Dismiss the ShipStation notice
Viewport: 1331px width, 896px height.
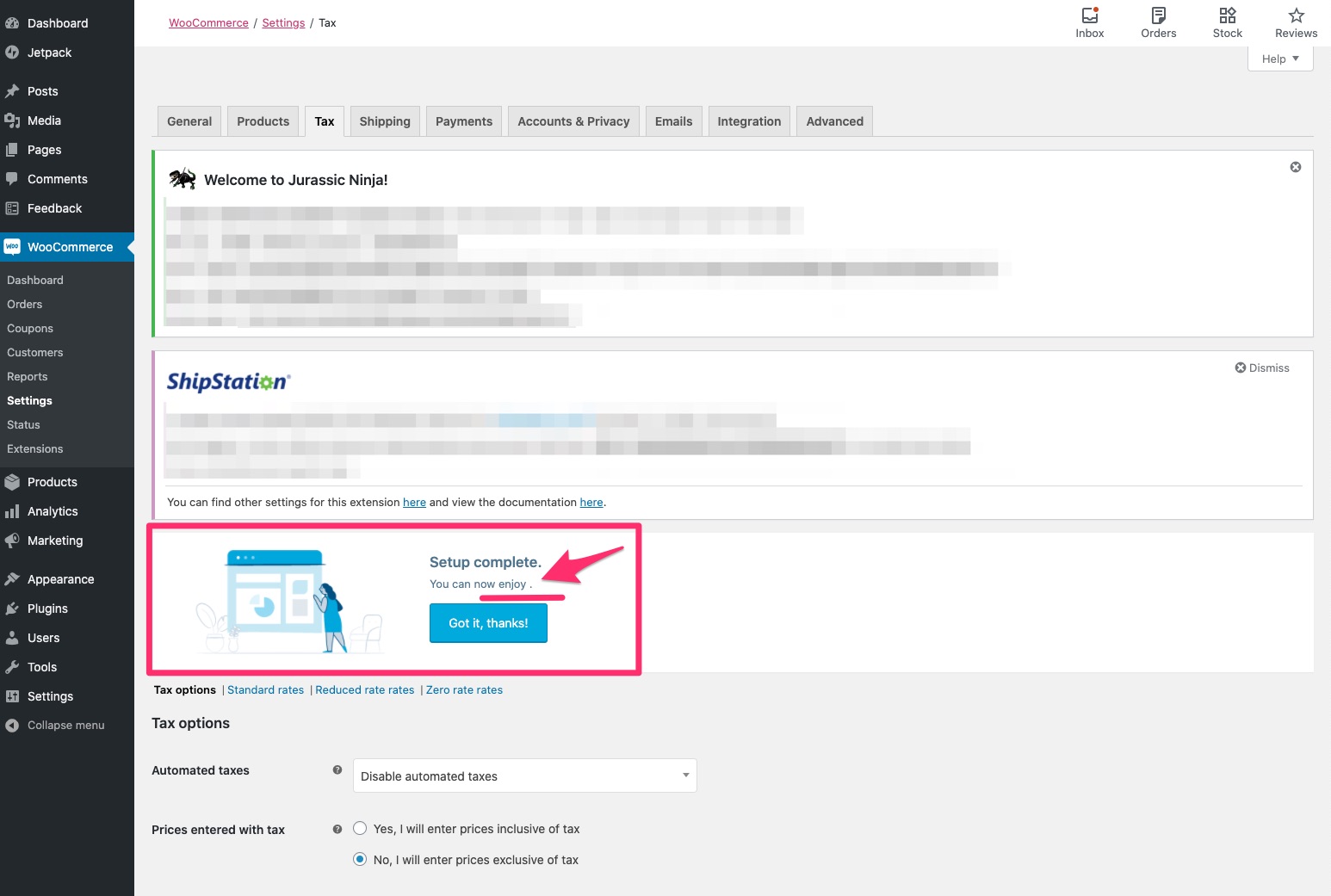tap(1262, 368)
